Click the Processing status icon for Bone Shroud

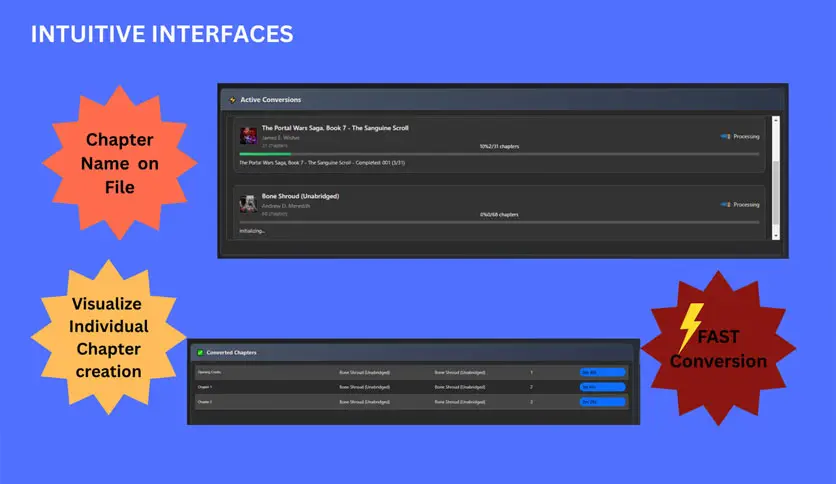coord(726,205)
